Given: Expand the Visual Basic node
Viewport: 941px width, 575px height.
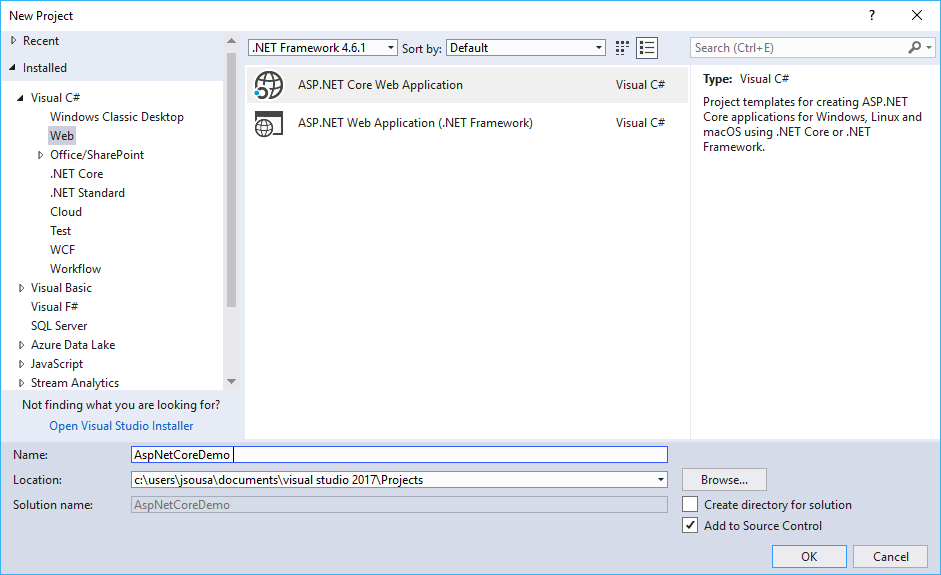Looking at the screenshot, I should tap(21, 288).
